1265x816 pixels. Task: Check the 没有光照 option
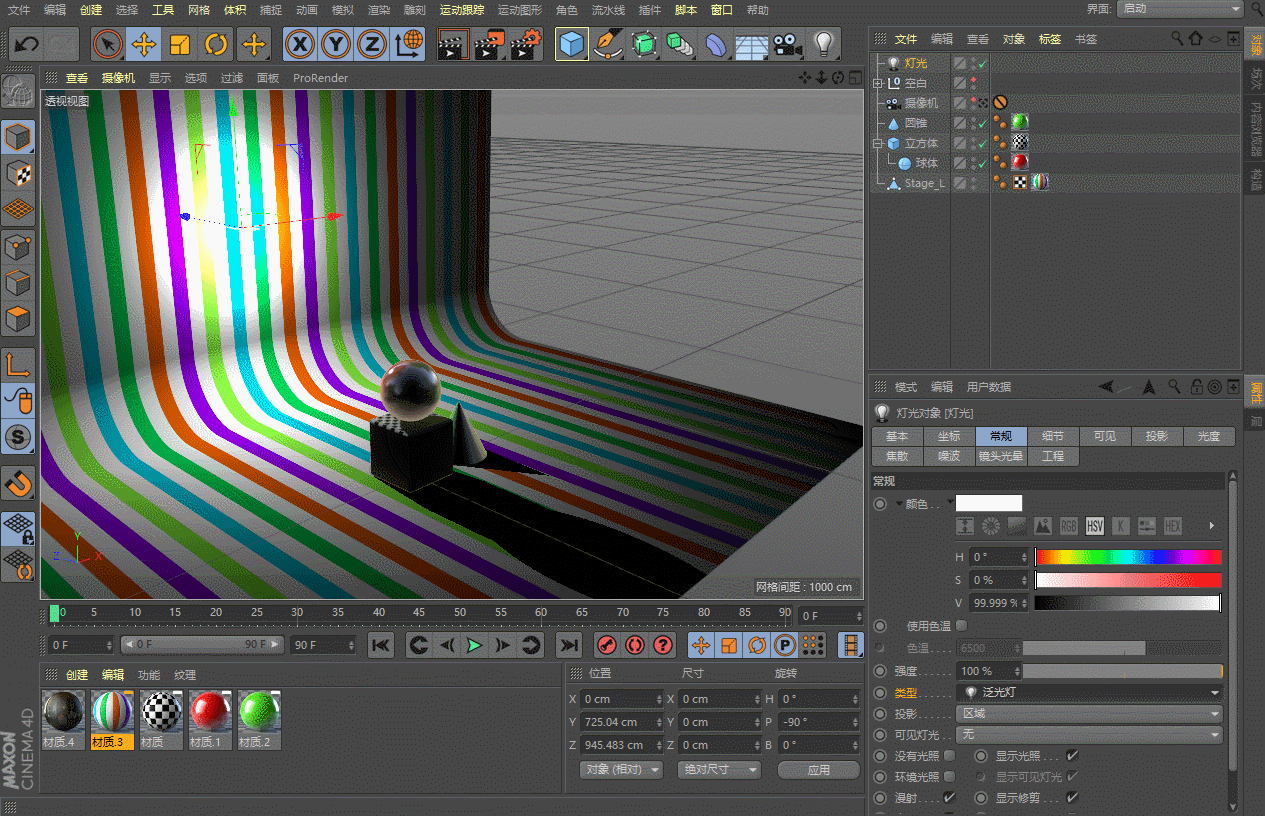[950, 756]
